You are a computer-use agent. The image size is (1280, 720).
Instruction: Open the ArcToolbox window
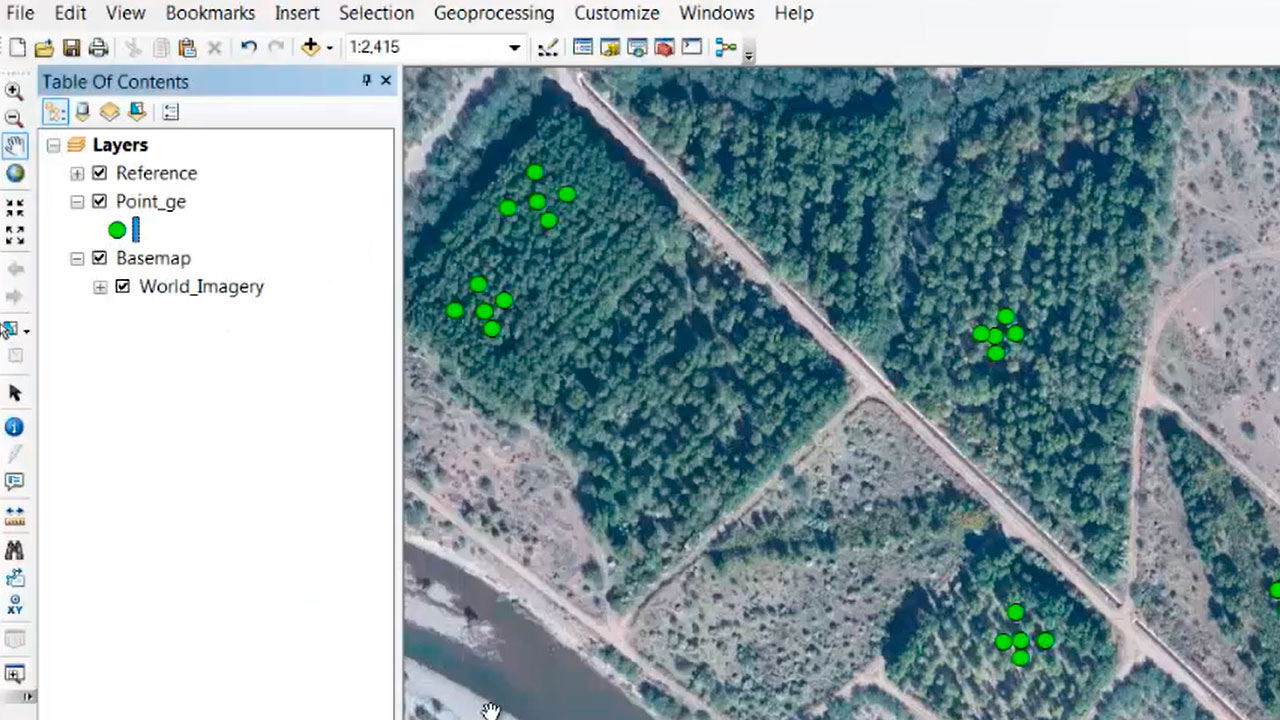coord(663,47)
